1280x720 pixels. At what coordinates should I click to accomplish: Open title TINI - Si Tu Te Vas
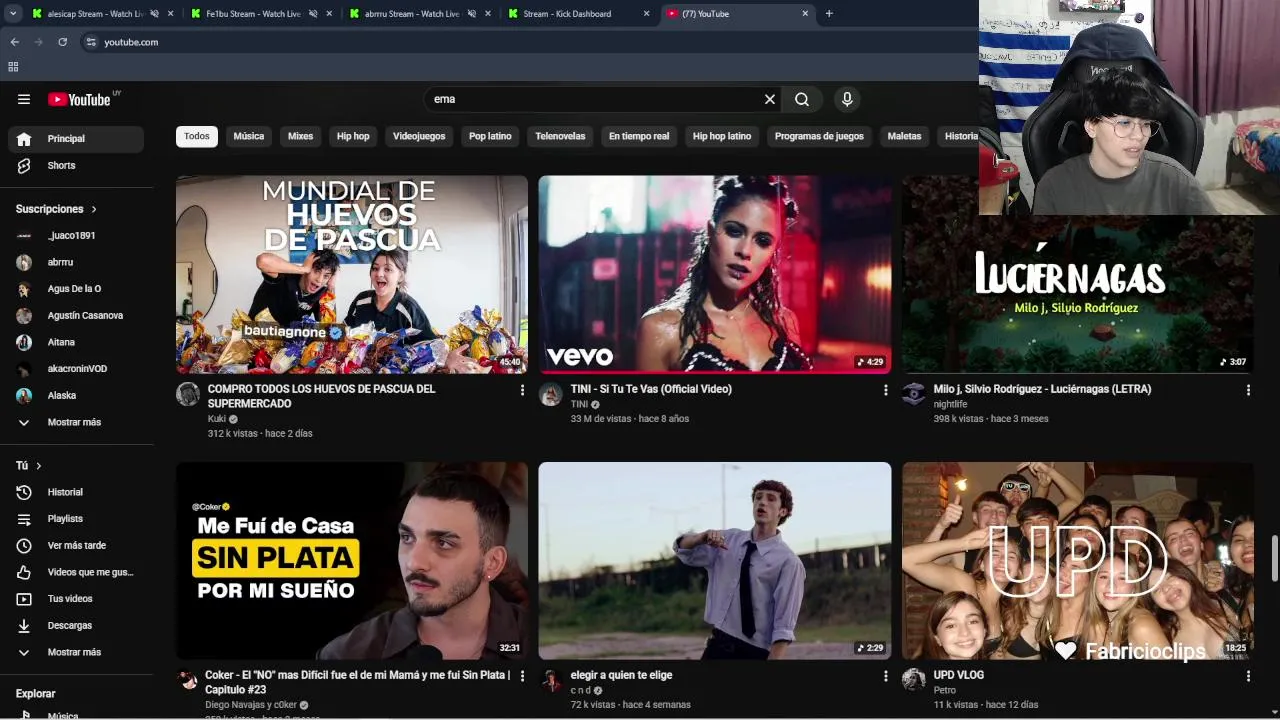click(x=651, y=389)
